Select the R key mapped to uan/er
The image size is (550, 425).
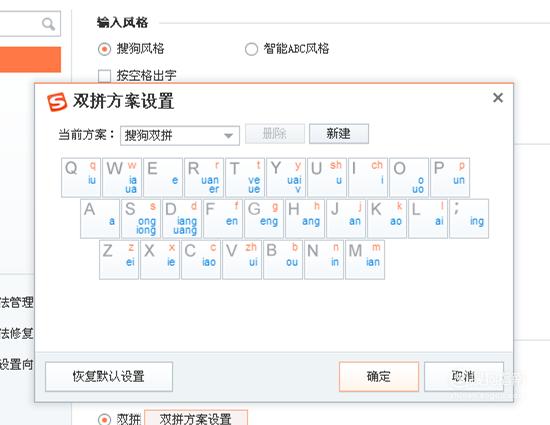point(204,177)
